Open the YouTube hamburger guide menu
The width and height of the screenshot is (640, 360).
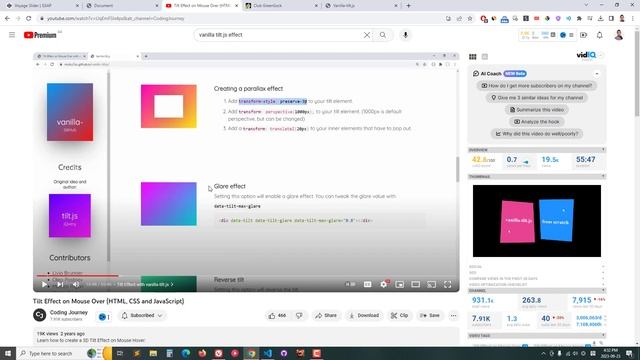click(x=12, y=35)
